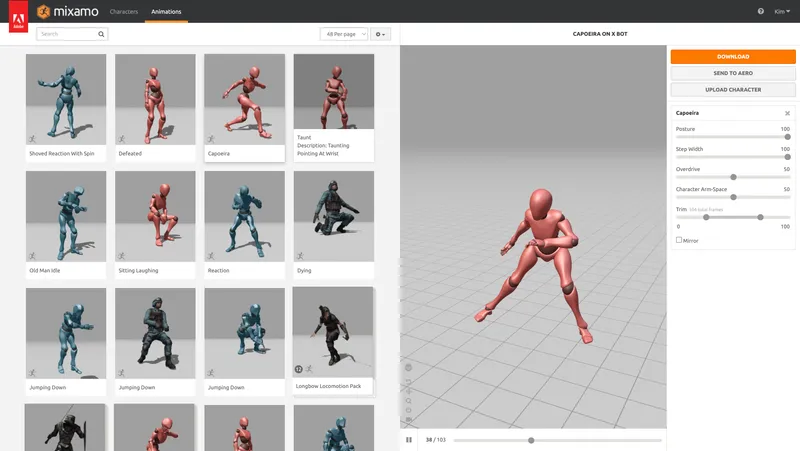This screenshot has height=451, width=800.
Task: Close the Capoeira settings panel
Action: pyautogui.click(x=787, y=114)
